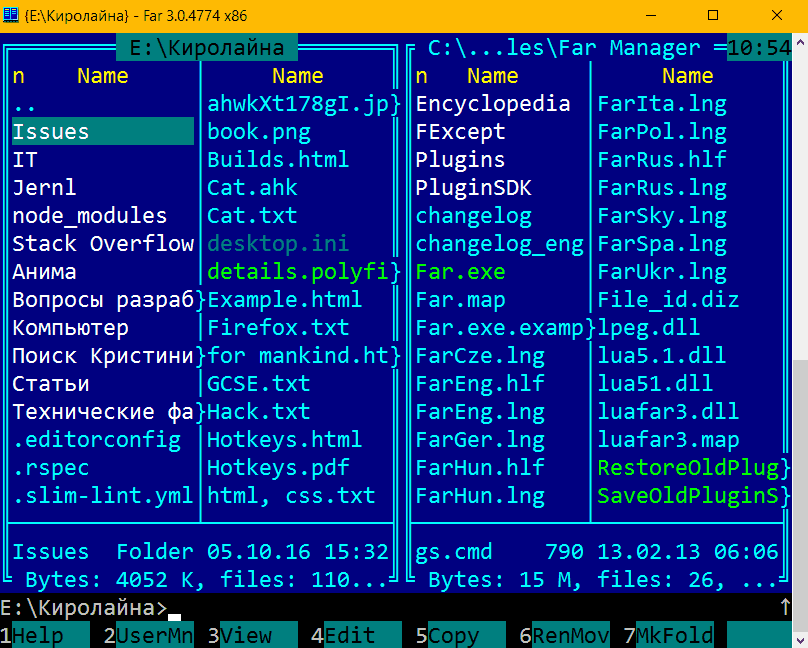Select the lua5.1.dll file
The image size is (808, 648).
click(662, 356)
